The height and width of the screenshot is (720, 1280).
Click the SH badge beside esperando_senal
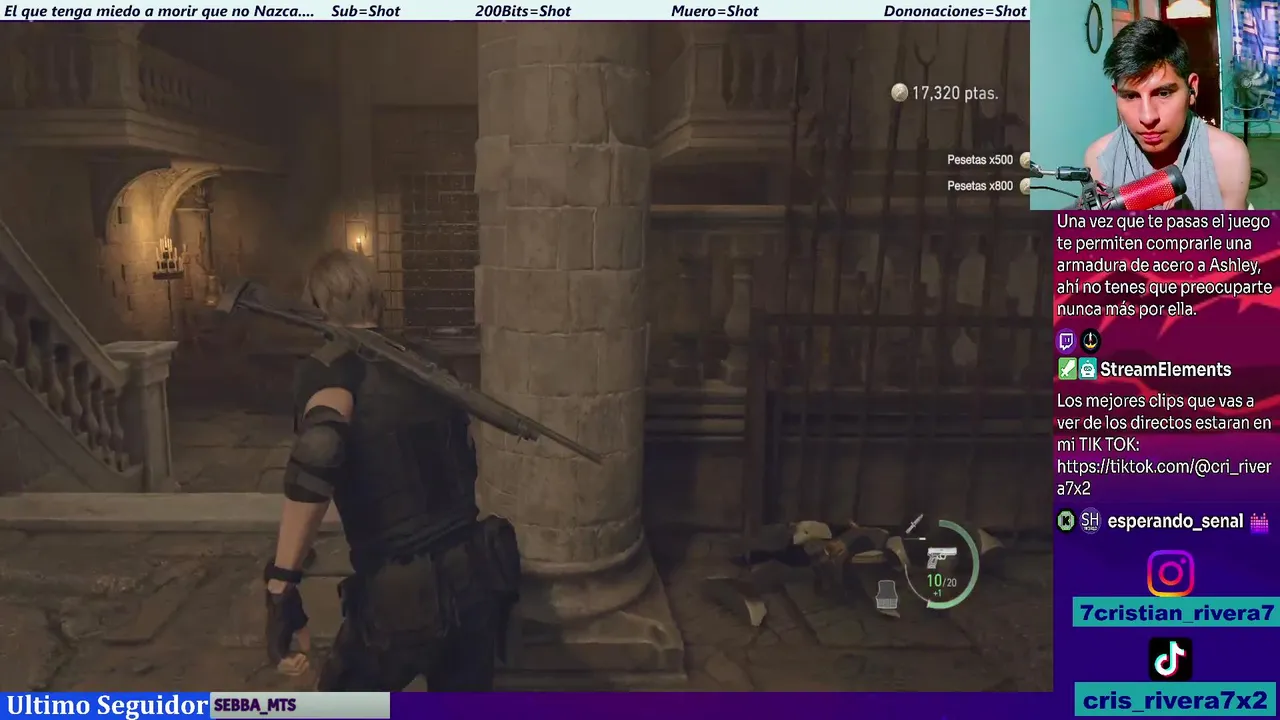(x=1090, y=521)
